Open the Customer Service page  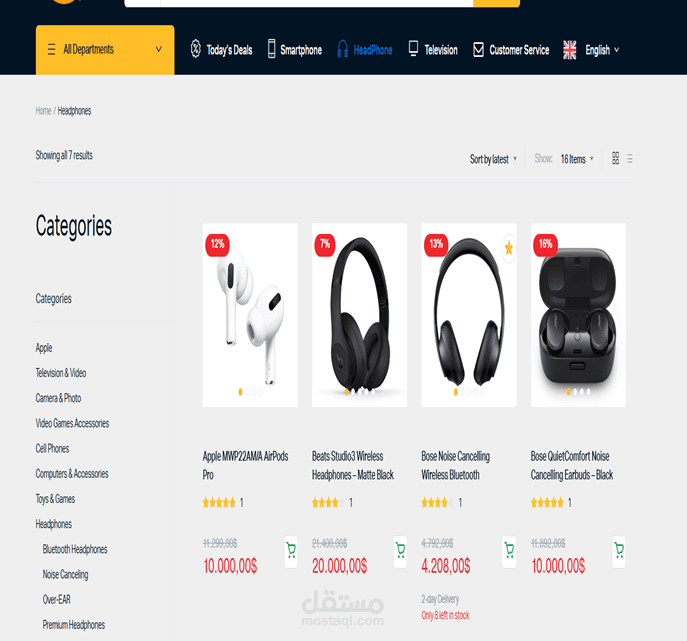click(x=511, y=50)
